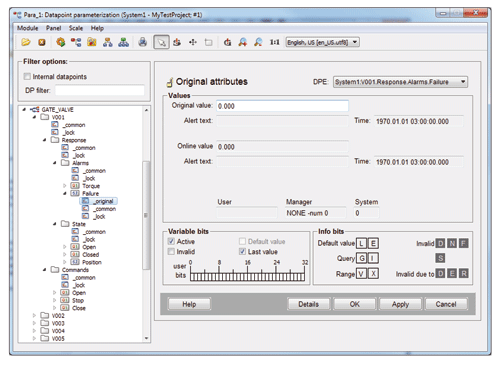Click the rectangle frame toolbar icon
Screen dimensions: 500x365
209,42
